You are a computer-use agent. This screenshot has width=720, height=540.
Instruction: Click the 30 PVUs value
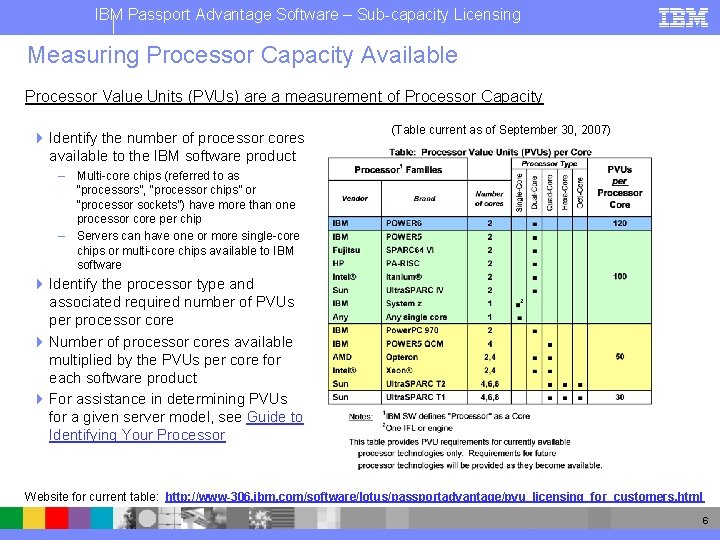click(619, 397)
